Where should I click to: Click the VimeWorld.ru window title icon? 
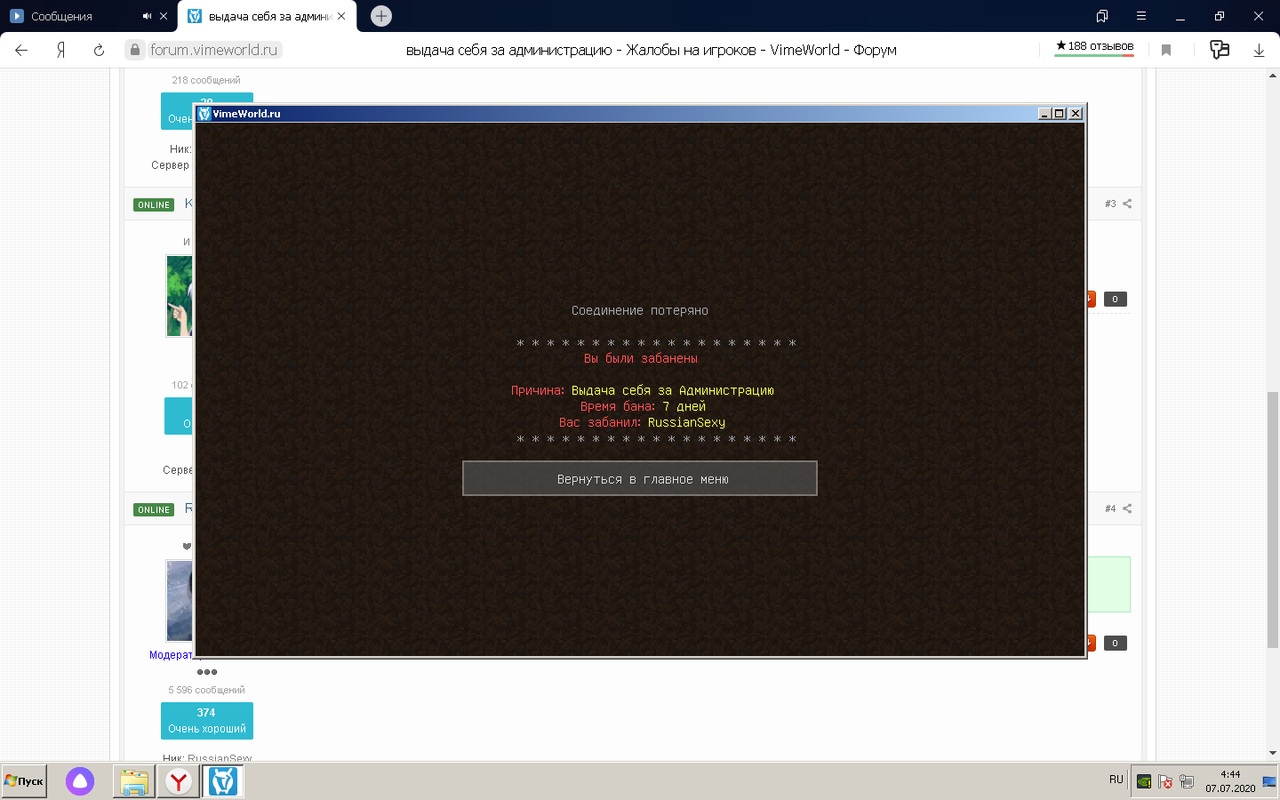[204, 114]
